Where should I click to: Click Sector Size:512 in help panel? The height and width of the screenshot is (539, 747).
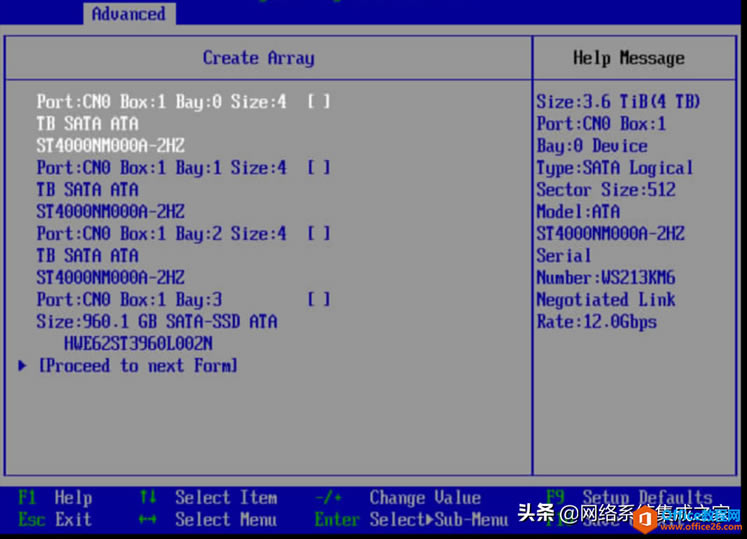tap(606, 190)
